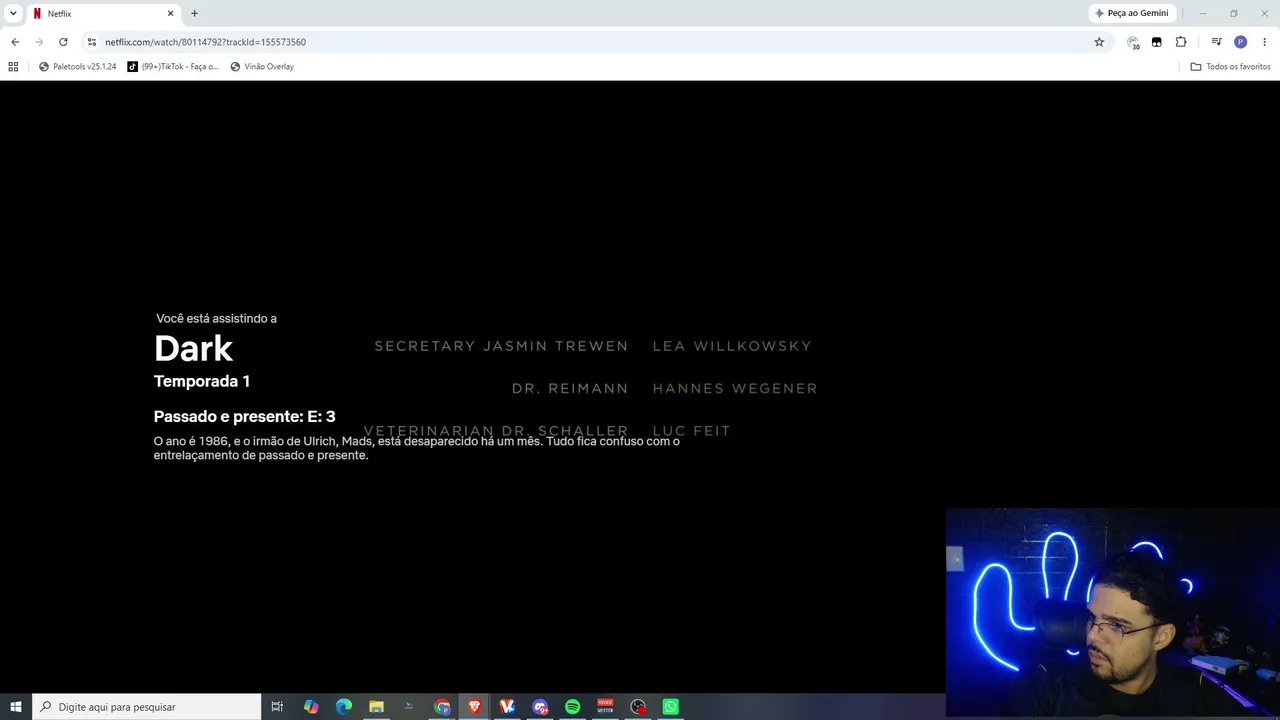Open Brave browser from the taskbar
The height and width of the screenshot is (720, 1280).
pyautogui.click(x=474, y=707)
